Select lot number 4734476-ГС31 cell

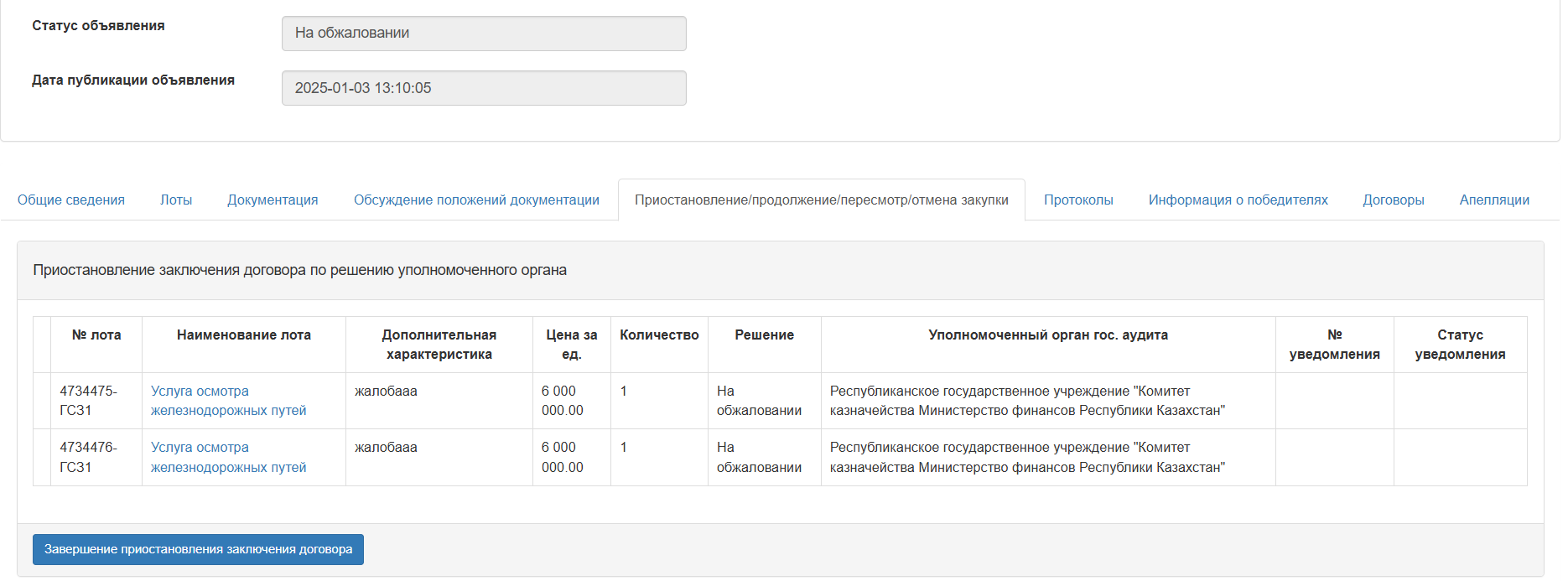tap(96, 457)
